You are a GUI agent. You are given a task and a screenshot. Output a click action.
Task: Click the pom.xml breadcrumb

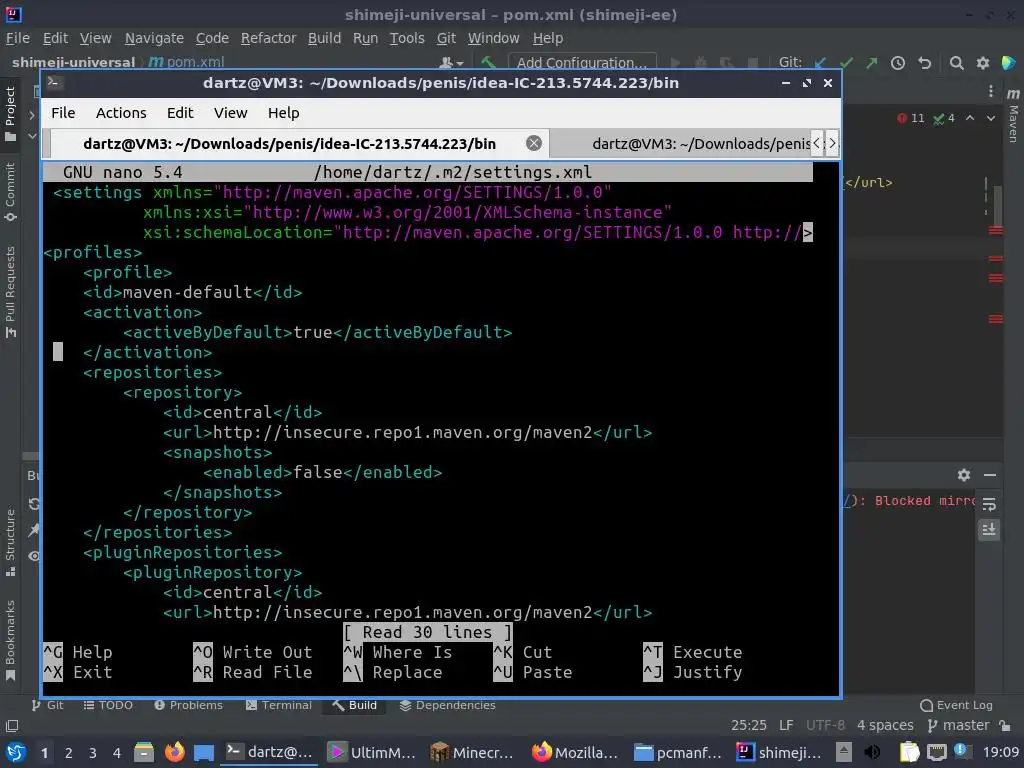point(187,62)
